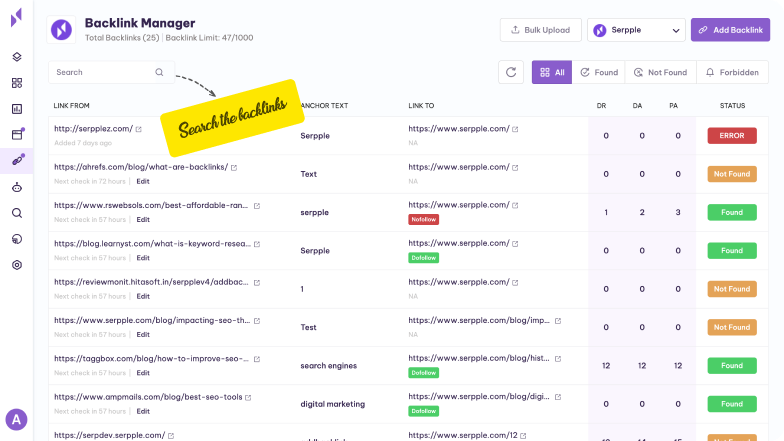The width and height of the screenshot is (784, 441).
Task: Open external link icon for rswebsols.com row
Action: (x=256, y=206)
